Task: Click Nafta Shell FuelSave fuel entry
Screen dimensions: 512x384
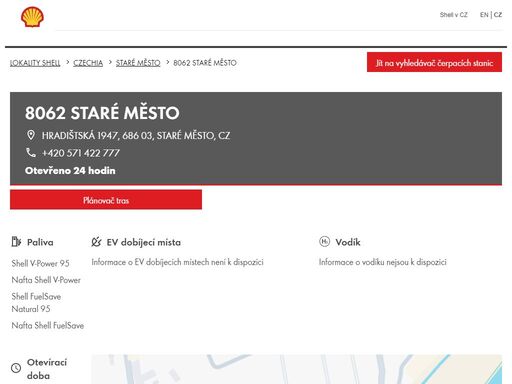Action: [48, 325]
